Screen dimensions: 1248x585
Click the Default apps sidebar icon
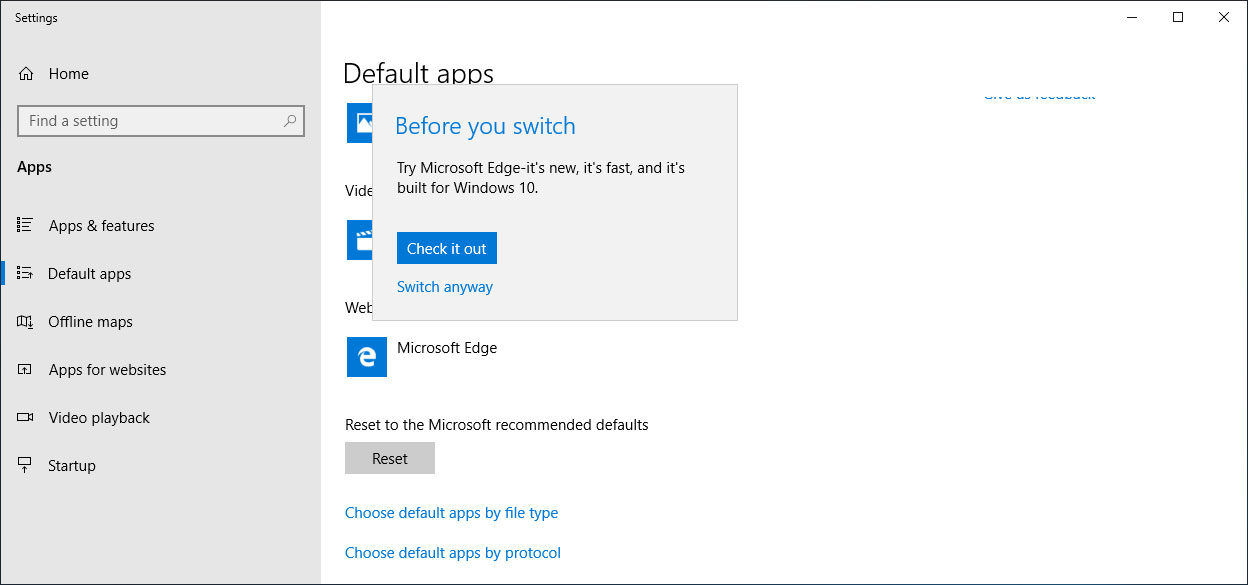coord(26,274)
